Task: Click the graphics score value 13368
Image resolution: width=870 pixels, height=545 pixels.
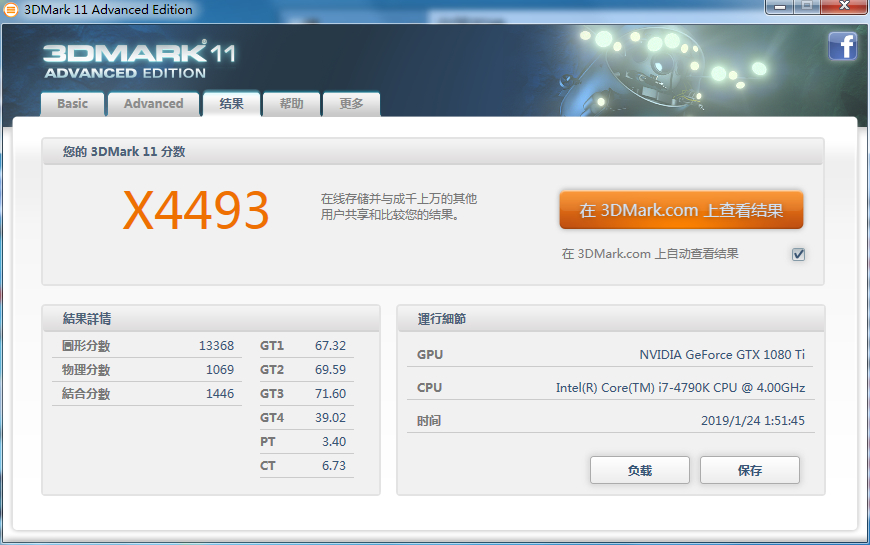Action: [216, 346]
